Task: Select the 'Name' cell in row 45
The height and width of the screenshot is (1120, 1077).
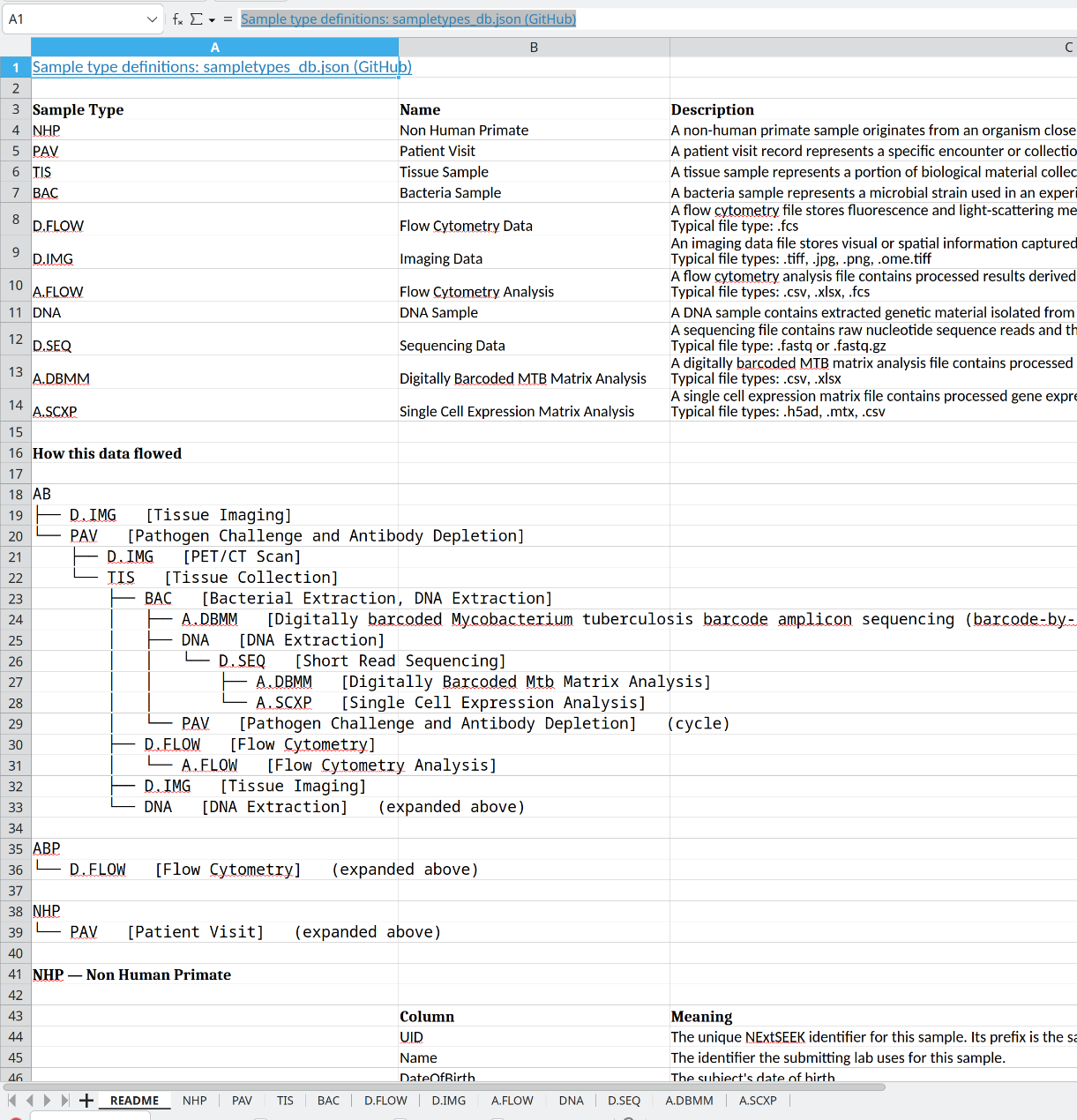Action: pos(534,1057)
